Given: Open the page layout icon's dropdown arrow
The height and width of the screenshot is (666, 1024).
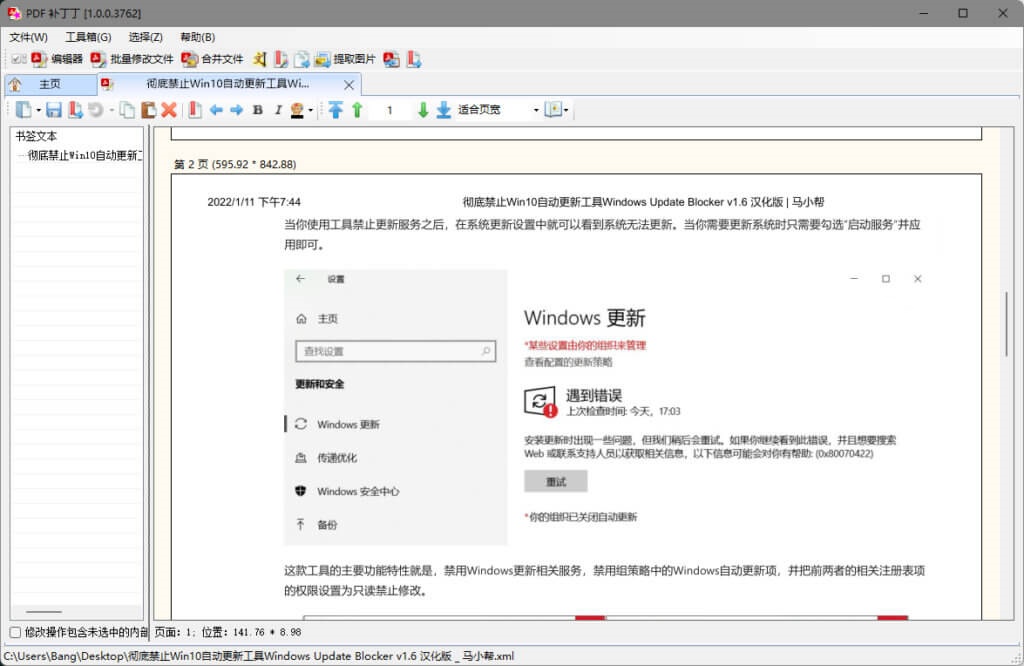Looking at the screenshot, I should [566, 110].
